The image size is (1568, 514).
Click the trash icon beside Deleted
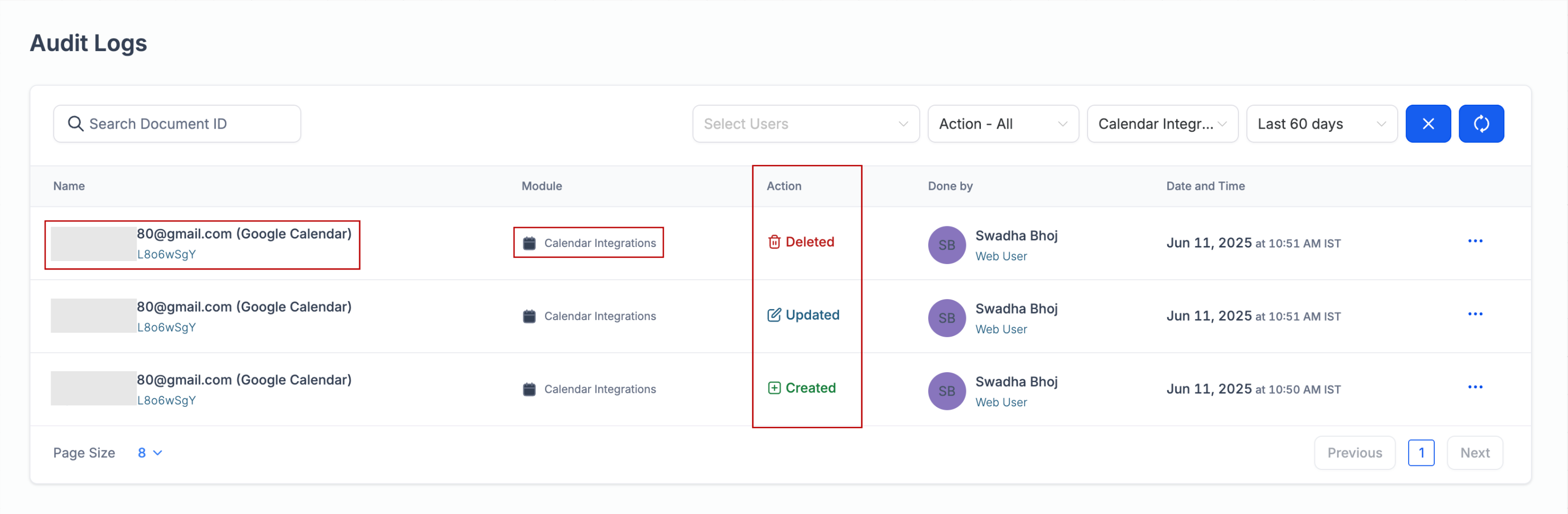click(x=773, y=242)
